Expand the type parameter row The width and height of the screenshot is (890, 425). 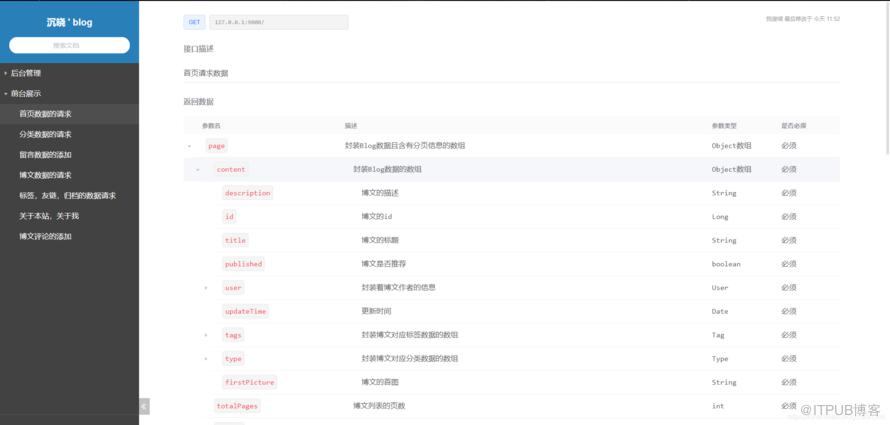(206, 359)
